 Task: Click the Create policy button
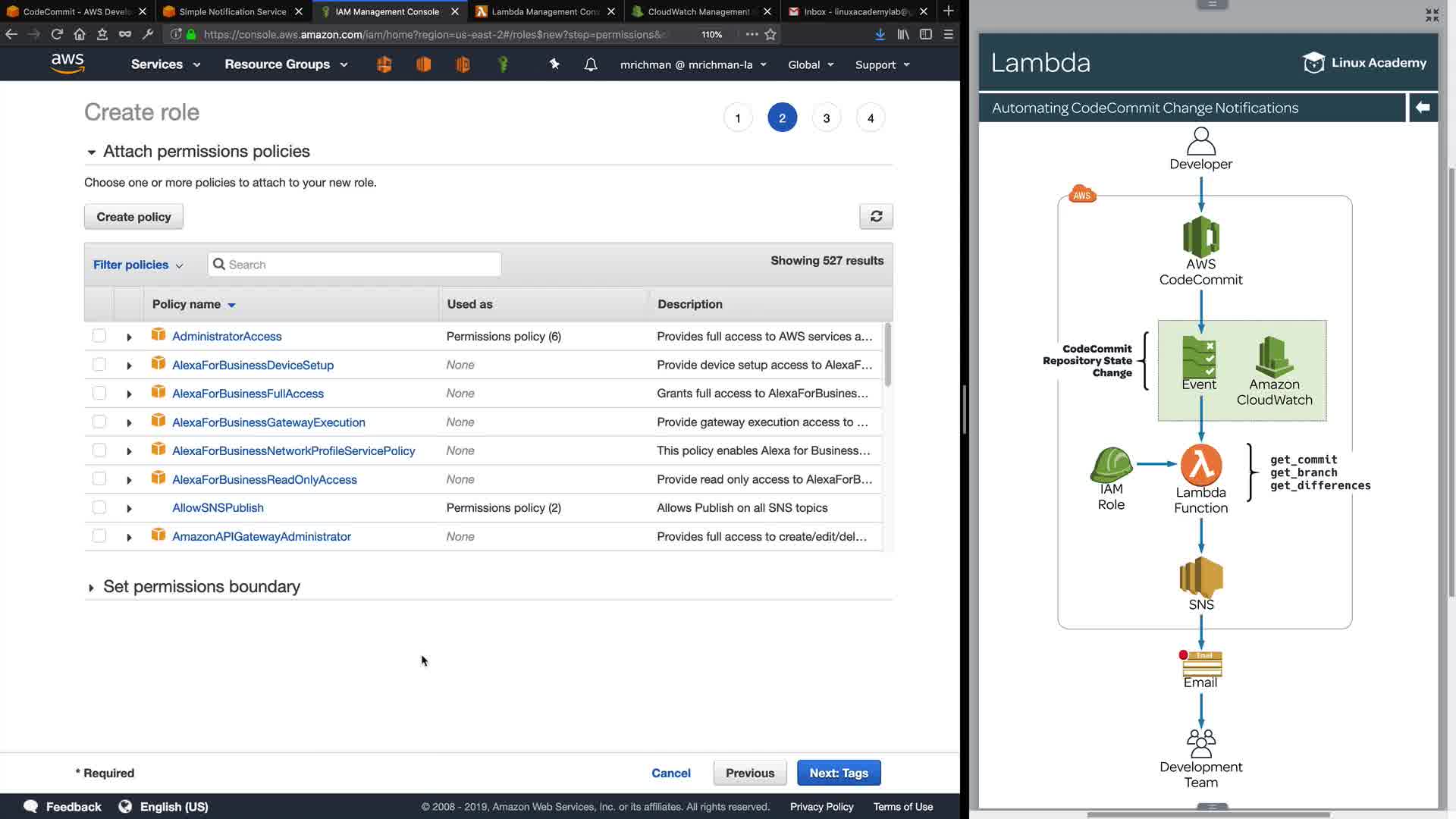coord(133,217)
